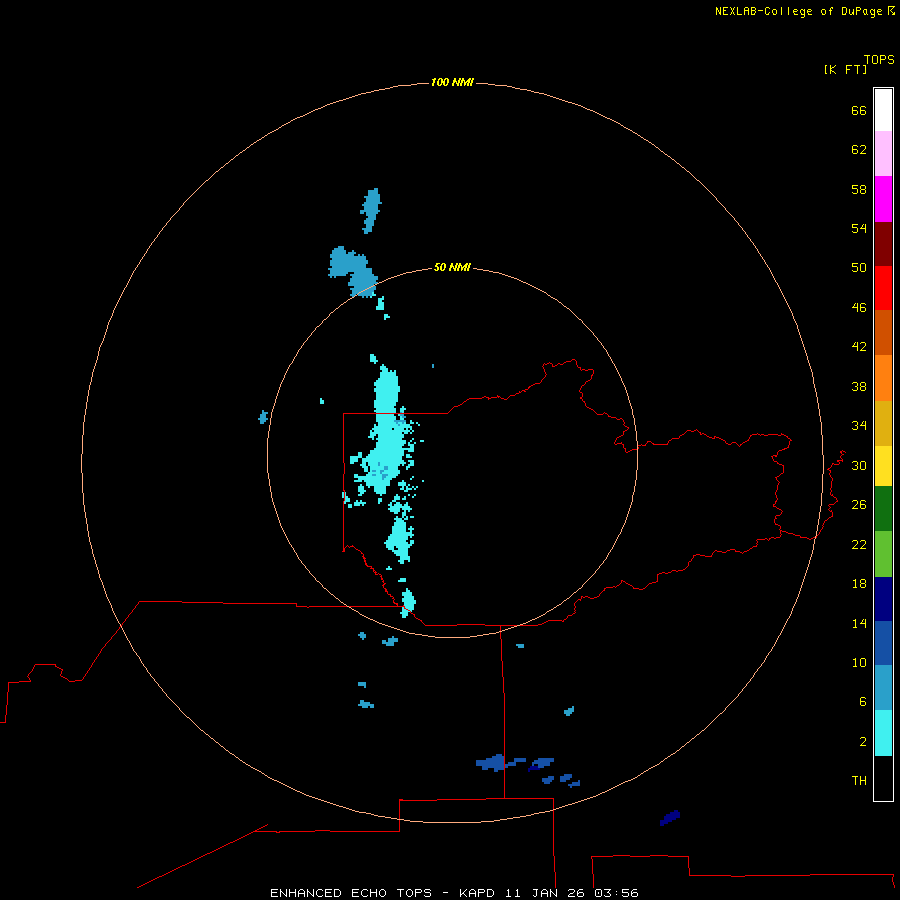Click the light pink legend swatch

click(883, 153)
